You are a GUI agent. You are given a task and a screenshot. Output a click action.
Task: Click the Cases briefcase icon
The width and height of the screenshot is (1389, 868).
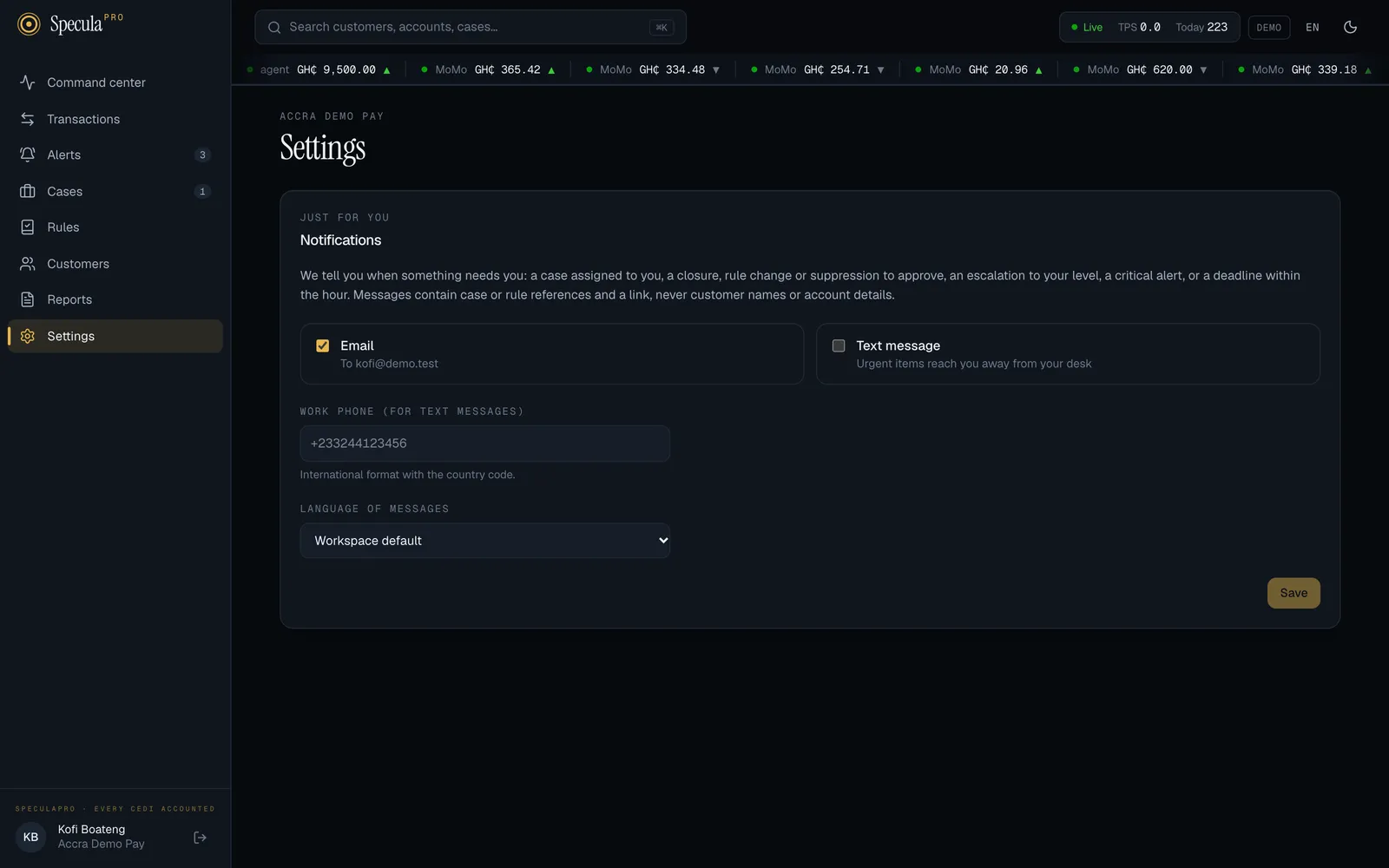[28, 191]
